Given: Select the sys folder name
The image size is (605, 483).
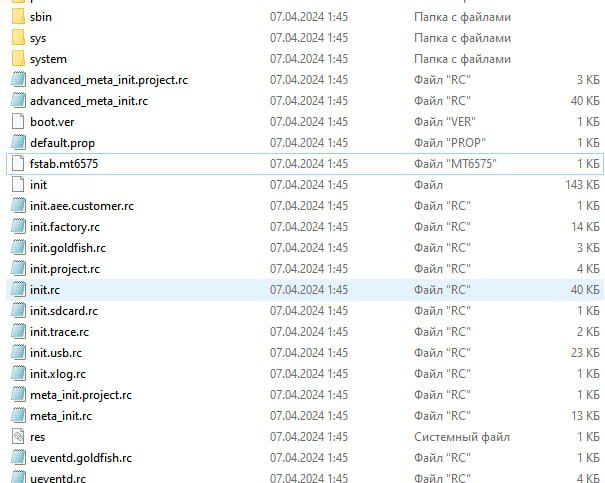Looking at the screenshot, I should pyautogui.click(x=38, y=38).
